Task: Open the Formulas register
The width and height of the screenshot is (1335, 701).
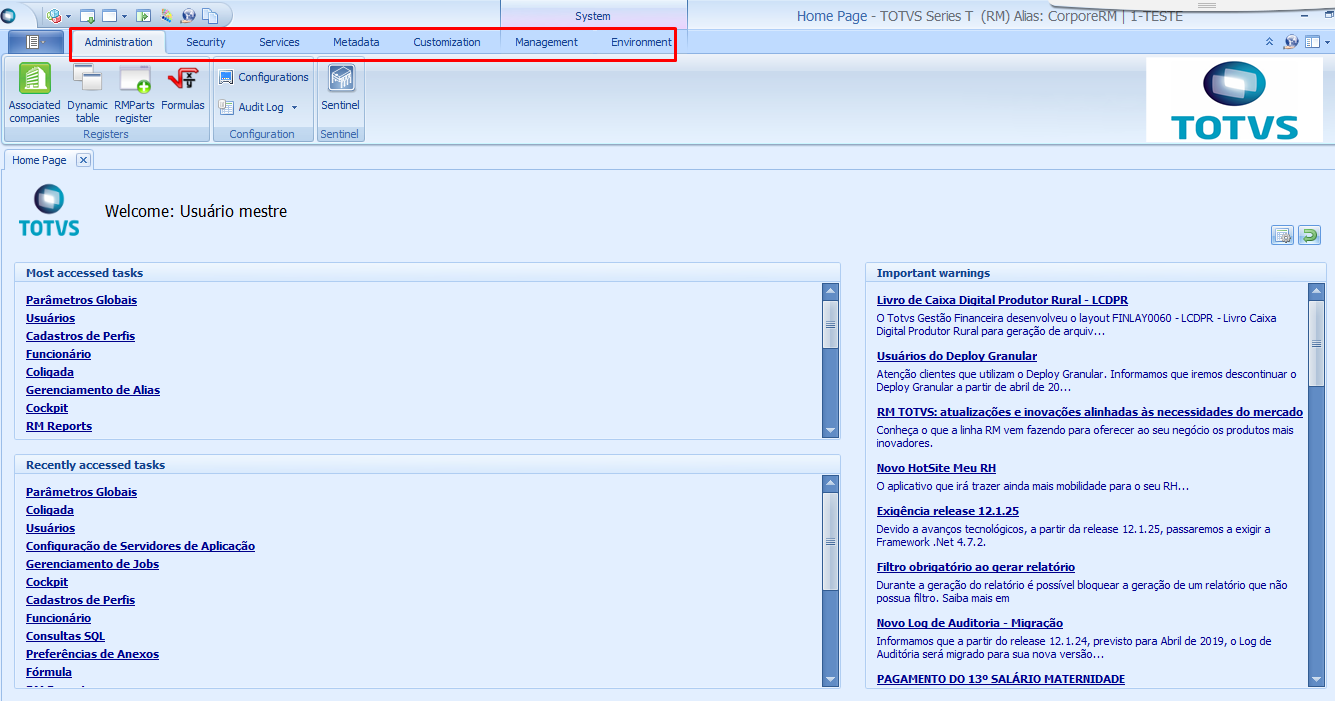Action: point(182,88)
